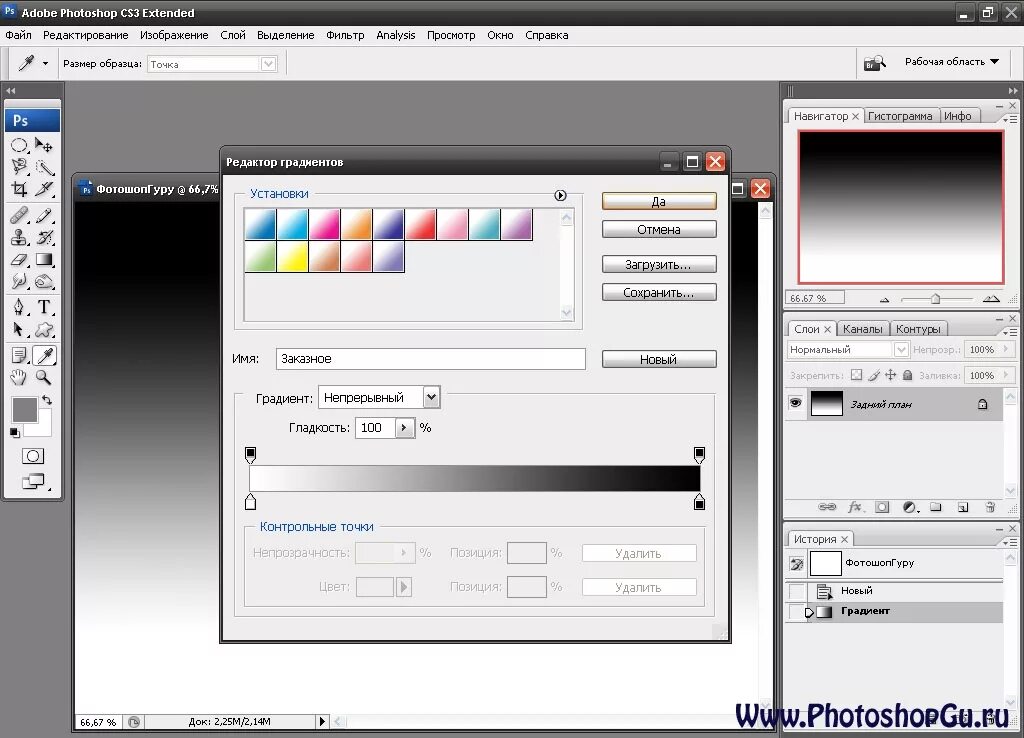
Task: Select the Notes tool
Action: pos(19,355)
